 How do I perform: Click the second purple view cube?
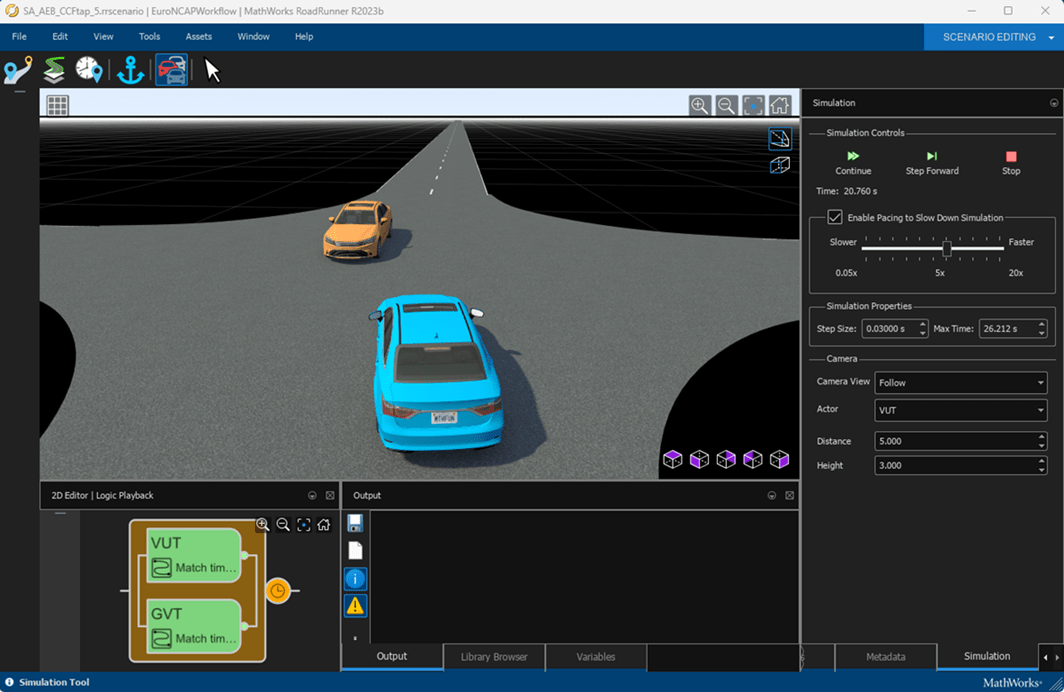699,459
